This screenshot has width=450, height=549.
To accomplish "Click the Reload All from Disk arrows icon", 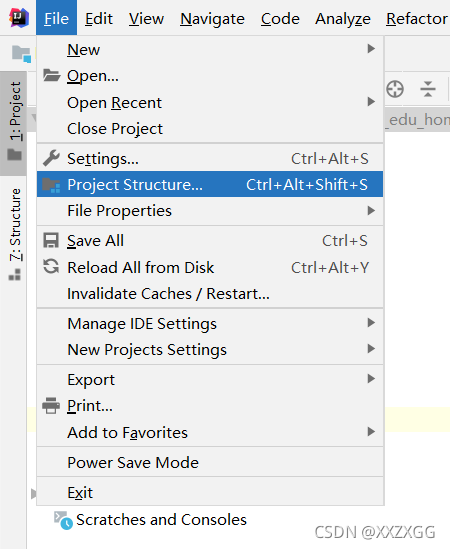I will (51, 267).
